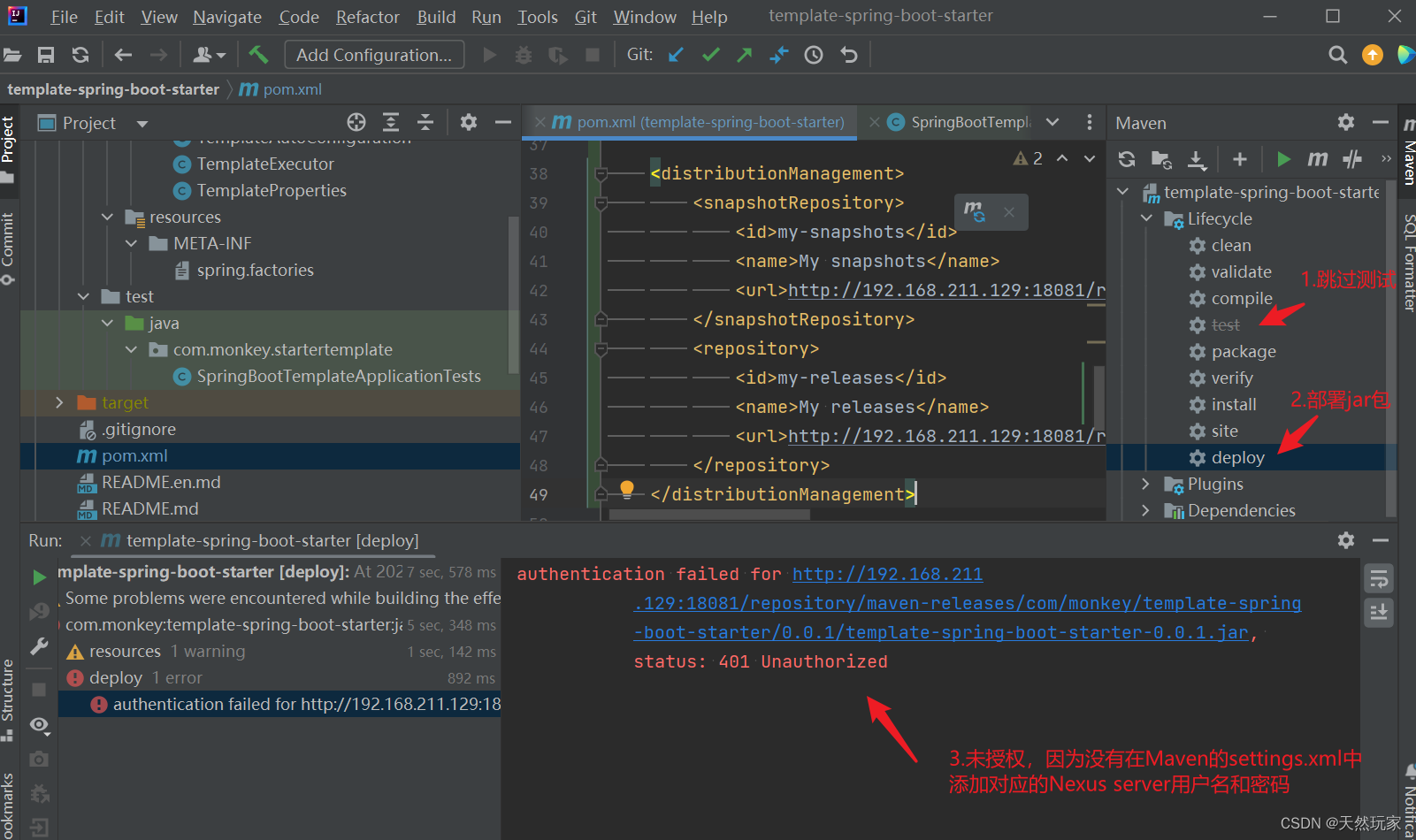1416x840 pixels.
Task: Download Maven sources and documentation
Action: pos(1197,159)
